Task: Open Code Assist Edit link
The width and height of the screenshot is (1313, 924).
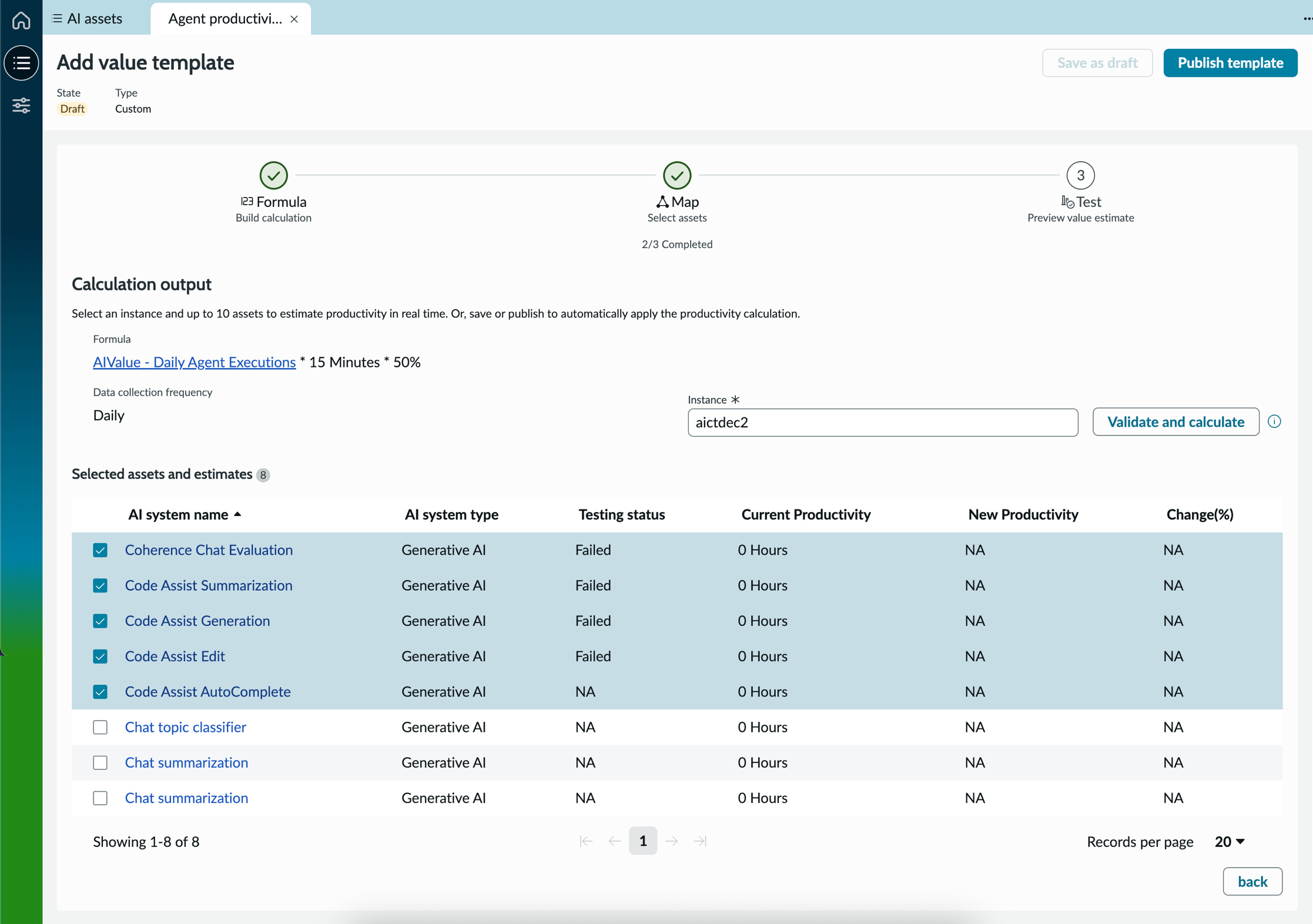Action: [175, 656]
